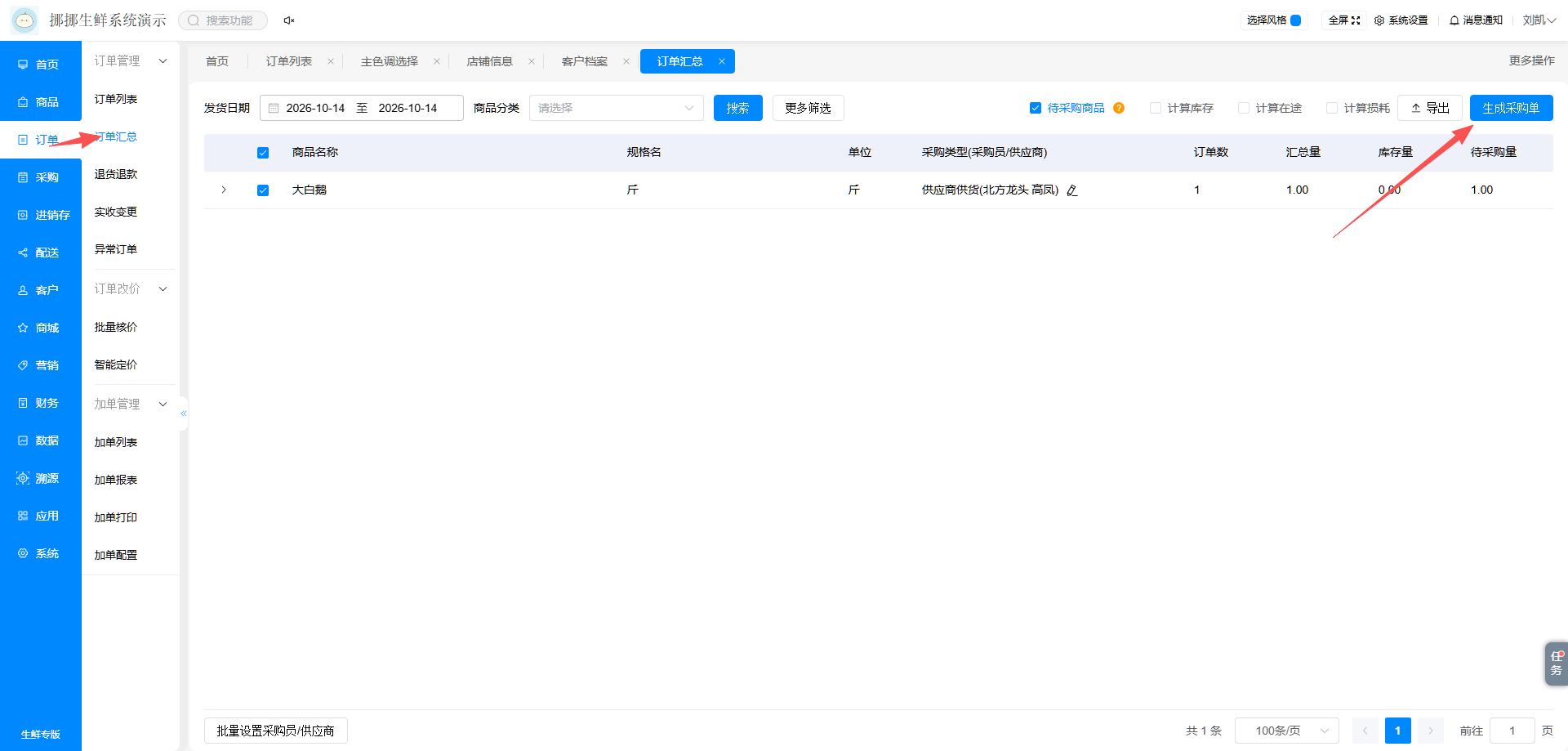This screenshot has height=751, width=1568.
Task: Open 溯源 in the blue sidebar
Action: click(x=41, y=478)
